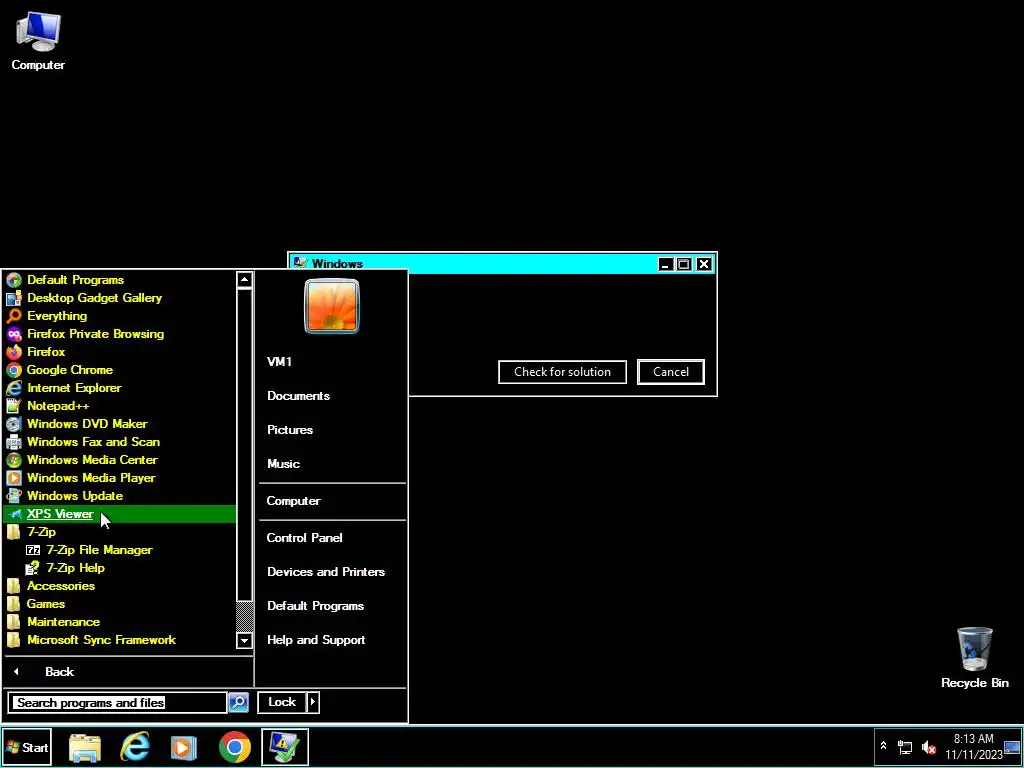Click the Show desktop button

(x=1012, y=746)
